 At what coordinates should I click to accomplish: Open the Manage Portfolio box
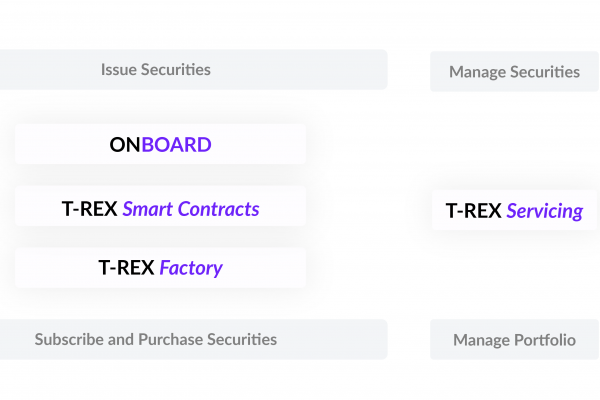(x=514, y=340)
